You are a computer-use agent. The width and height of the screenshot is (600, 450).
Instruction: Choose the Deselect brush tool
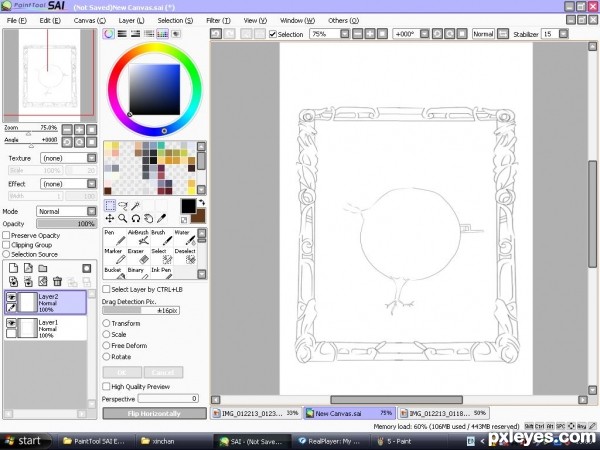point(185,256)
